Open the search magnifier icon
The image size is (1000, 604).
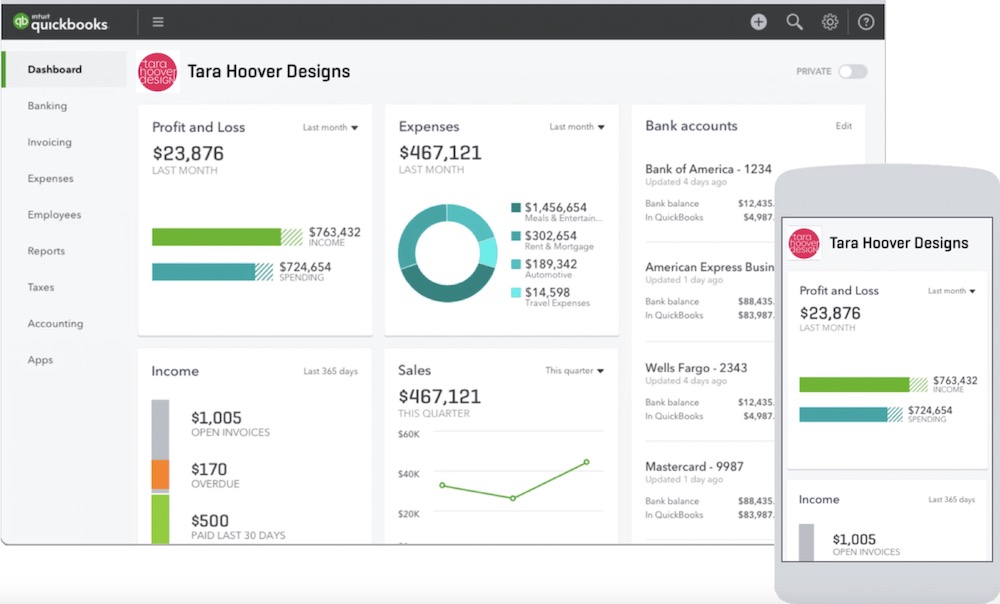coord(794,22)
